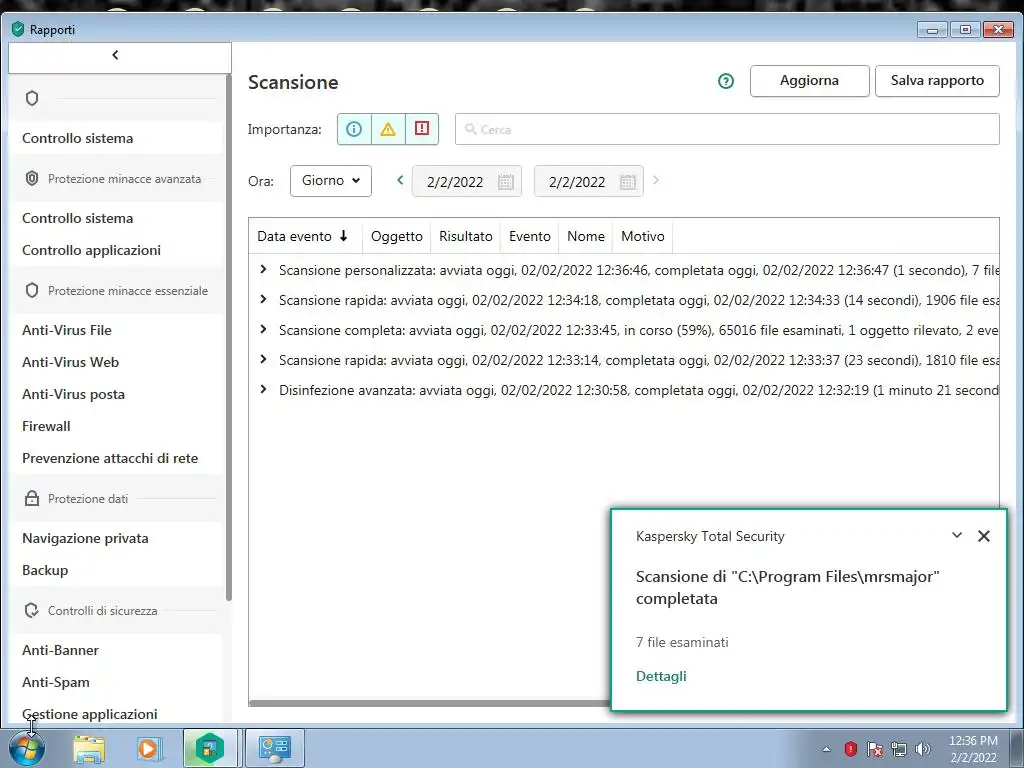The height and width of the screenshot is (768, 1024).
Task: Toggle the critical importance filter
Action: 422,129
